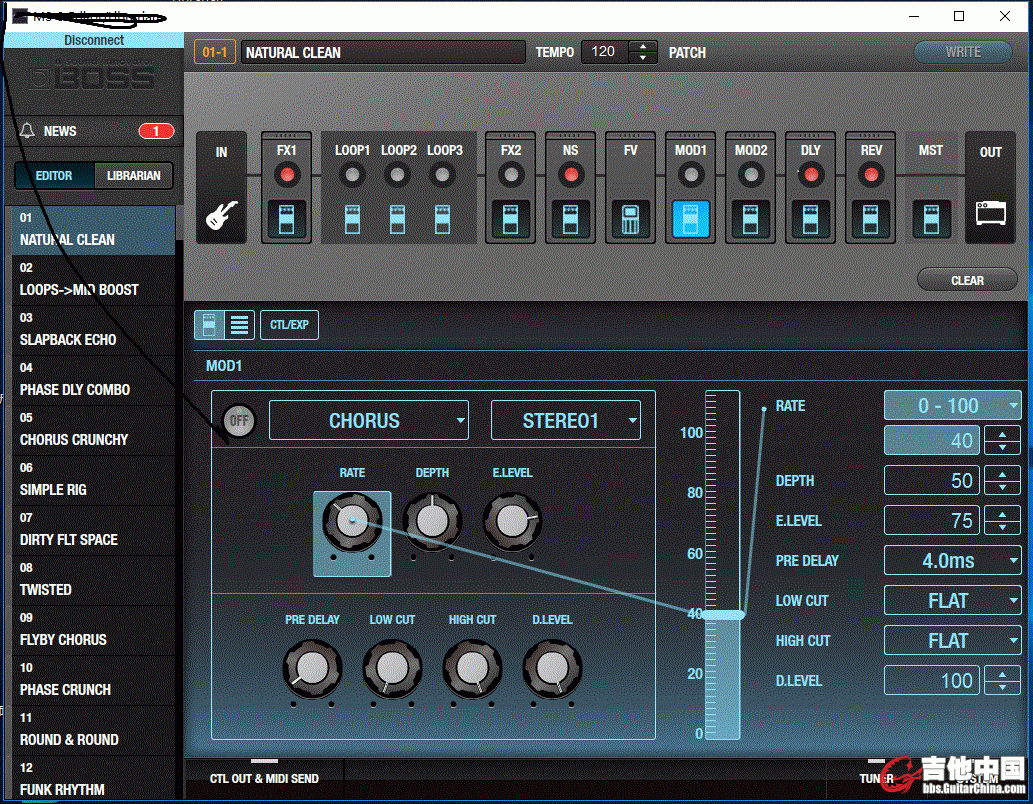The image size is (1033, 804).
Task: Click the DEPTH value stepper
Action: coord(1002,480)
